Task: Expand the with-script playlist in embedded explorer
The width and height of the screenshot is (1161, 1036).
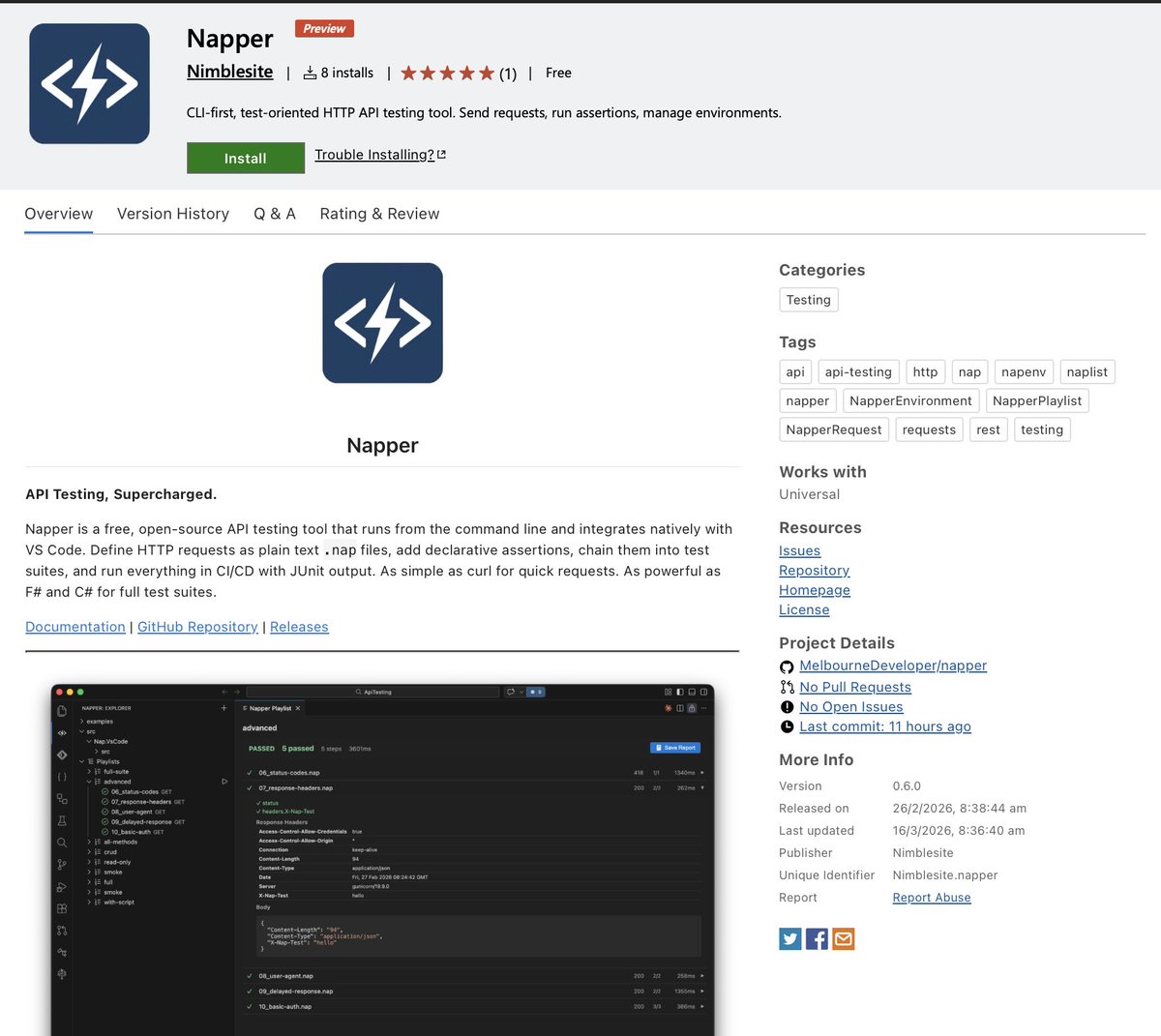Action: click(x=89, y=903)
